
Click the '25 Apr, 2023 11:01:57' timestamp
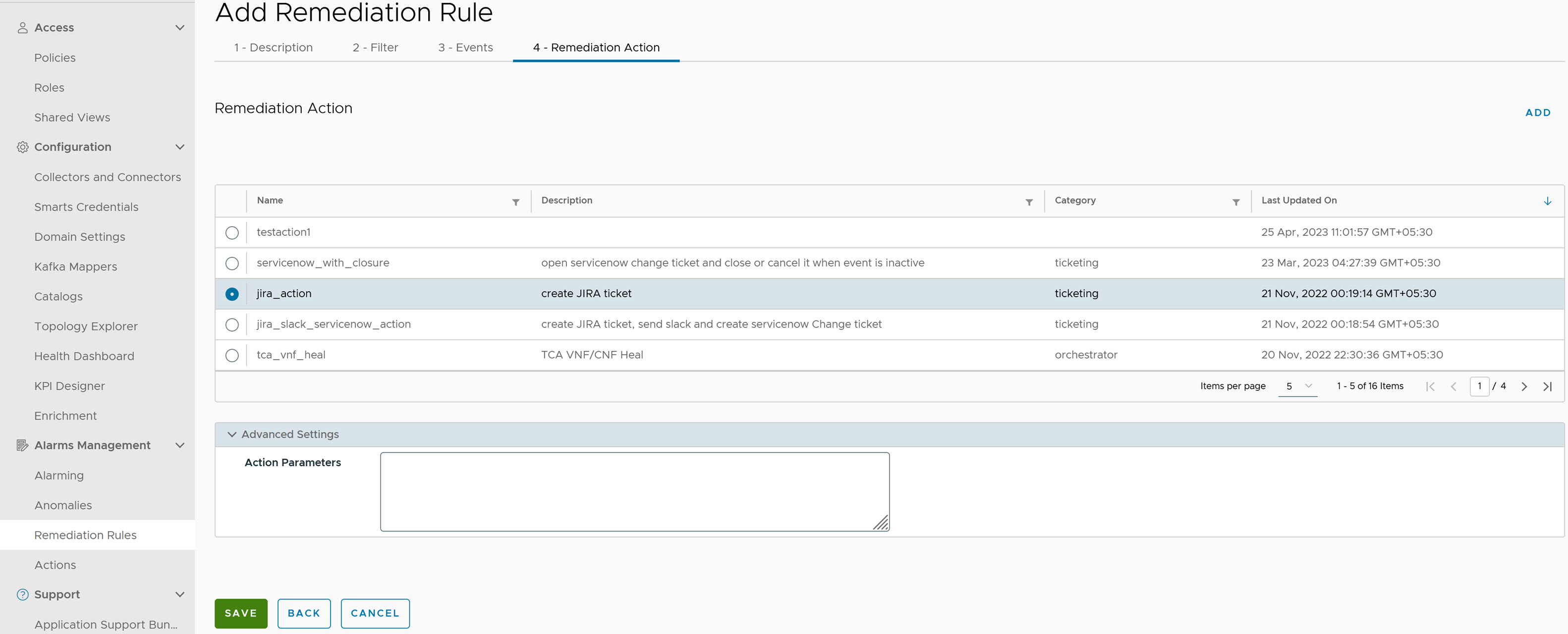[x=1346, y=232]
